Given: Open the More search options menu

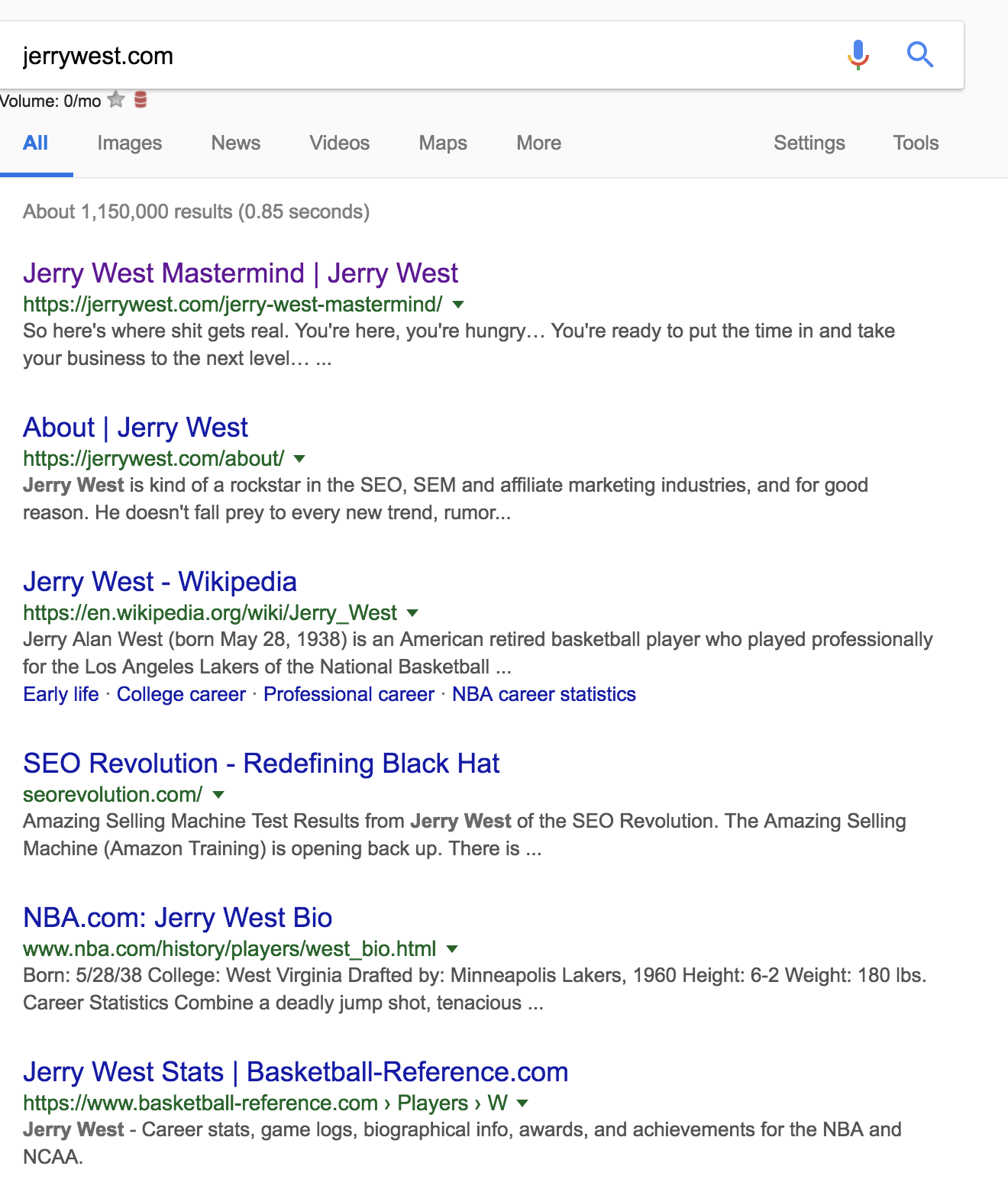Looking at the screenshot, I should coord(539,143).
